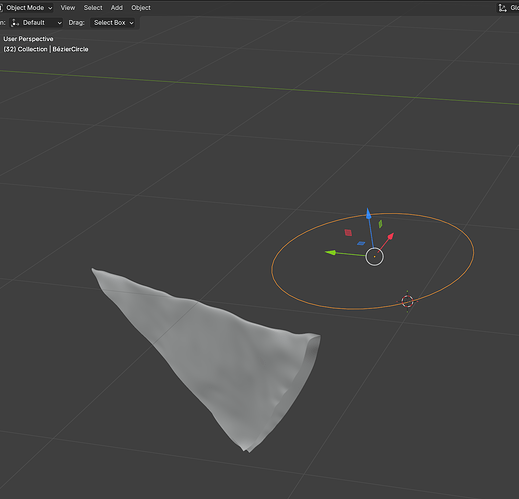The height and width of the screenshot is (499, 519).
Task: Open the Select Box drag dropdown
Action: [x=113, y=23]
